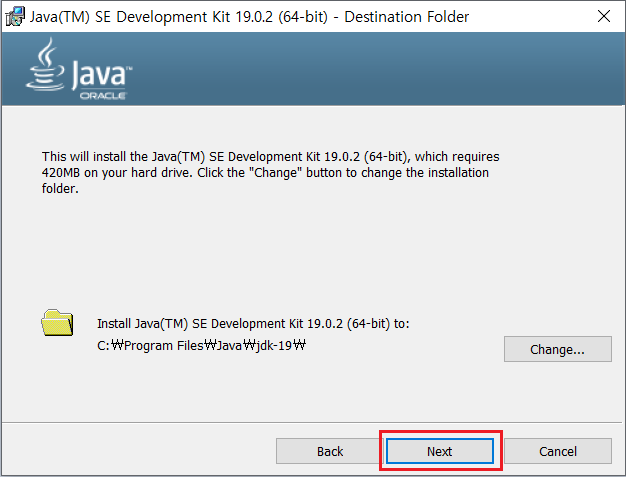Click the 'Install Java(TM) SE Development Kit' line
Viewport: 626px width, 477px height.
pos(253,323)
